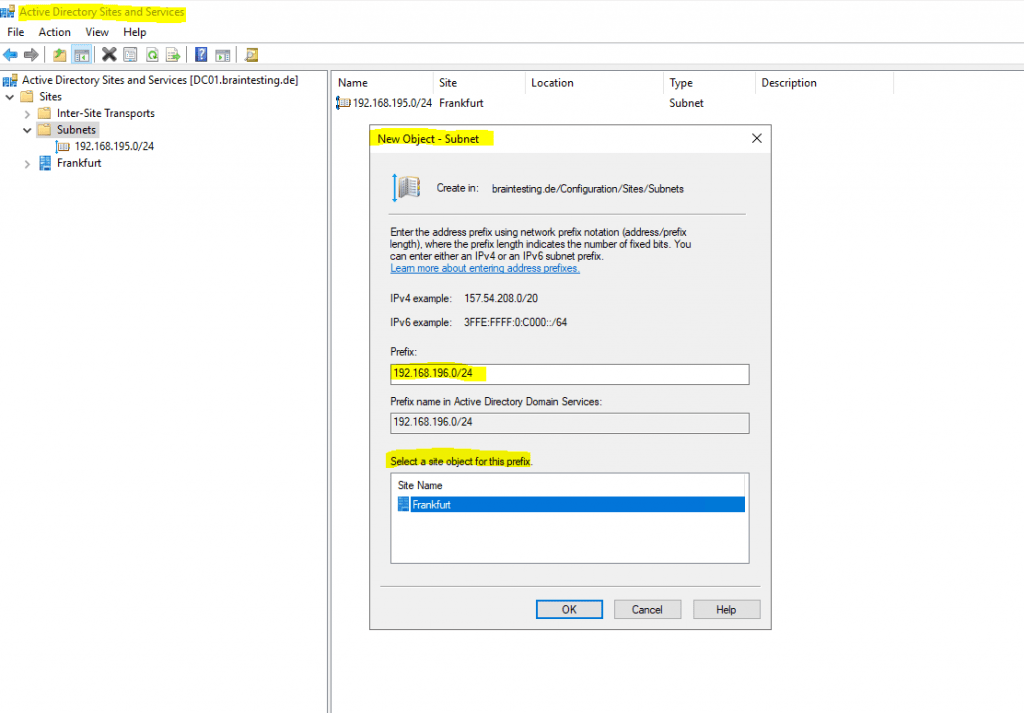1024x713 pixels.
Task: Select Sites label in console tree
Action: (x=50, y=97)
